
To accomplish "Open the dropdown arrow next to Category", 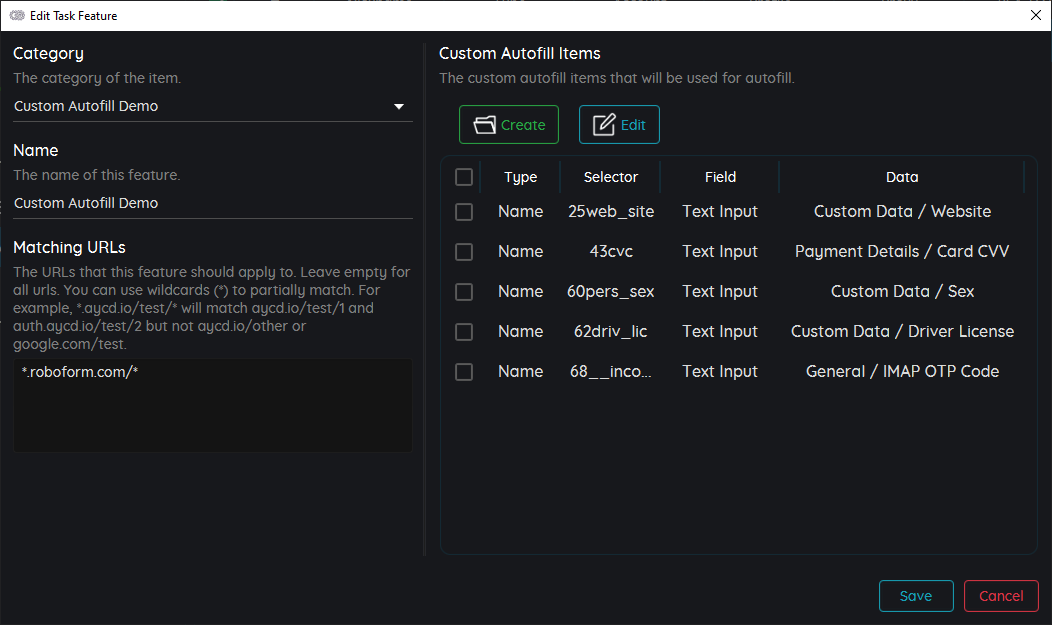I will pyautogui.click(x=398, y=106).
